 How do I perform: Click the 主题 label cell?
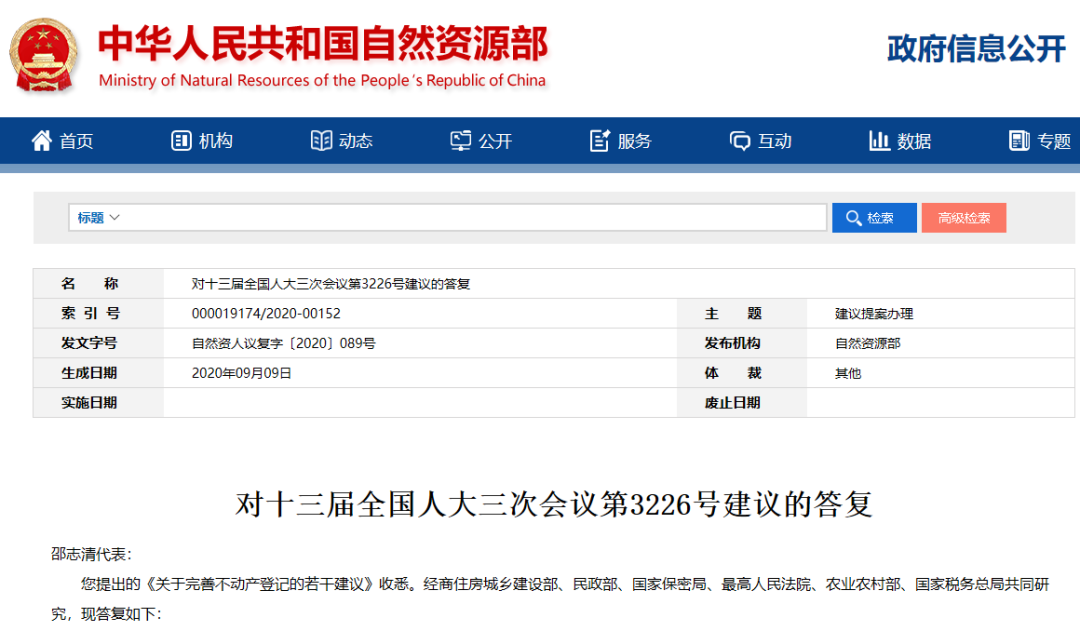coord(742,313)
